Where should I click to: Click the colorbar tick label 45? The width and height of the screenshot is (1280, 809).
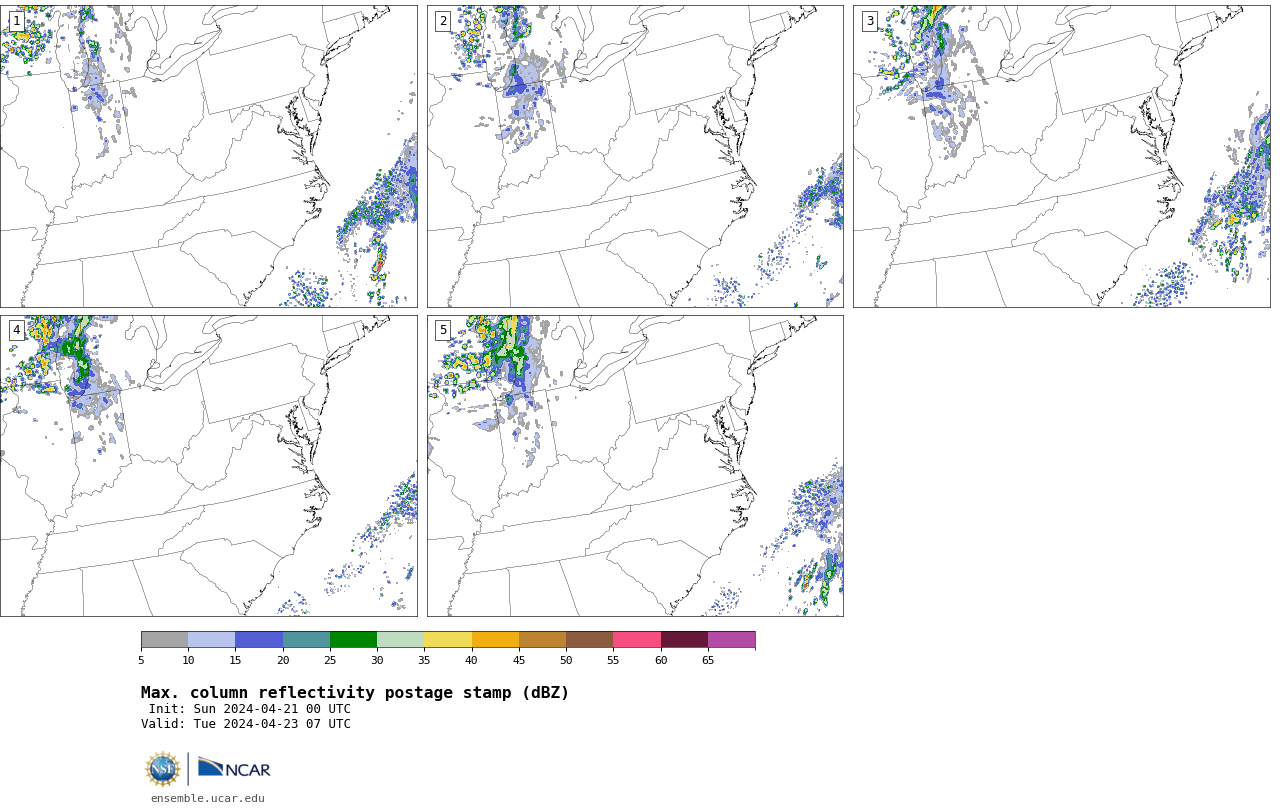pyautogui.click(x=519, y=660)
